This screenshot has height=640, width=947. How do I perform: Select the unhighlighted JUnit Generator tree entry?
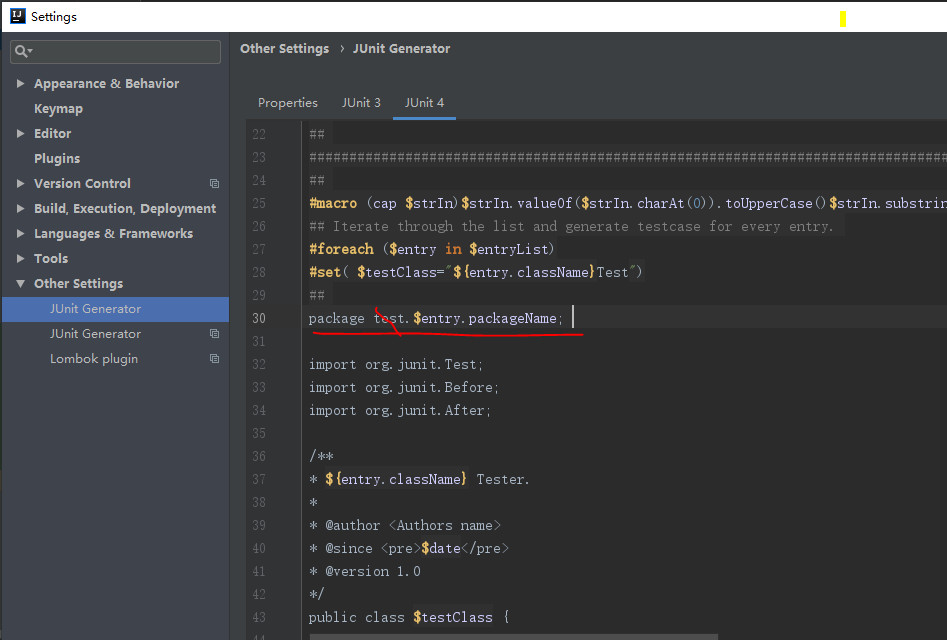pos(95,334)
